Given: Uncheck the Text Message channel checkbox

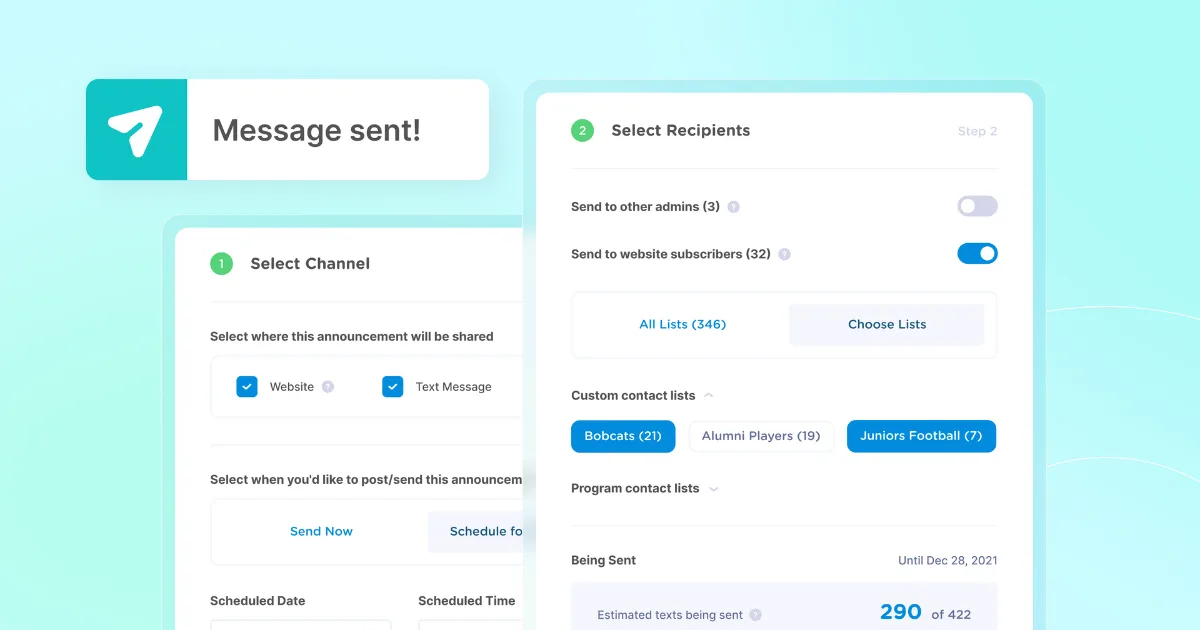Looking at the screenshot, I should point(393,386).
